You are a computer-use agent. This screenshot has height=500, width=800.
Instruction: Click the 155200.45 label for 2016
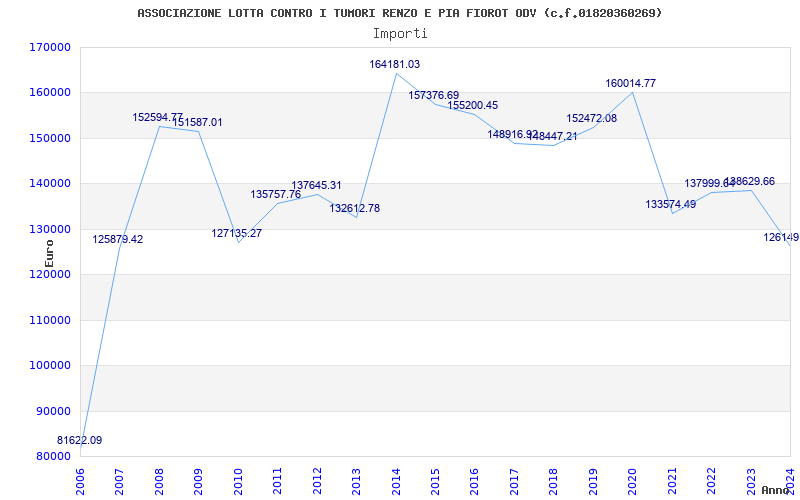point(473,106)
